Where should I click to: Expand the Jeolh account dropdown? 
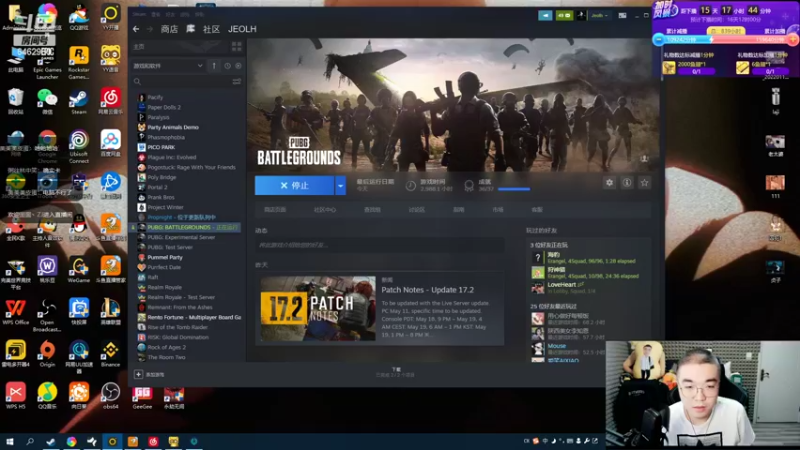(x=599, y=15)
